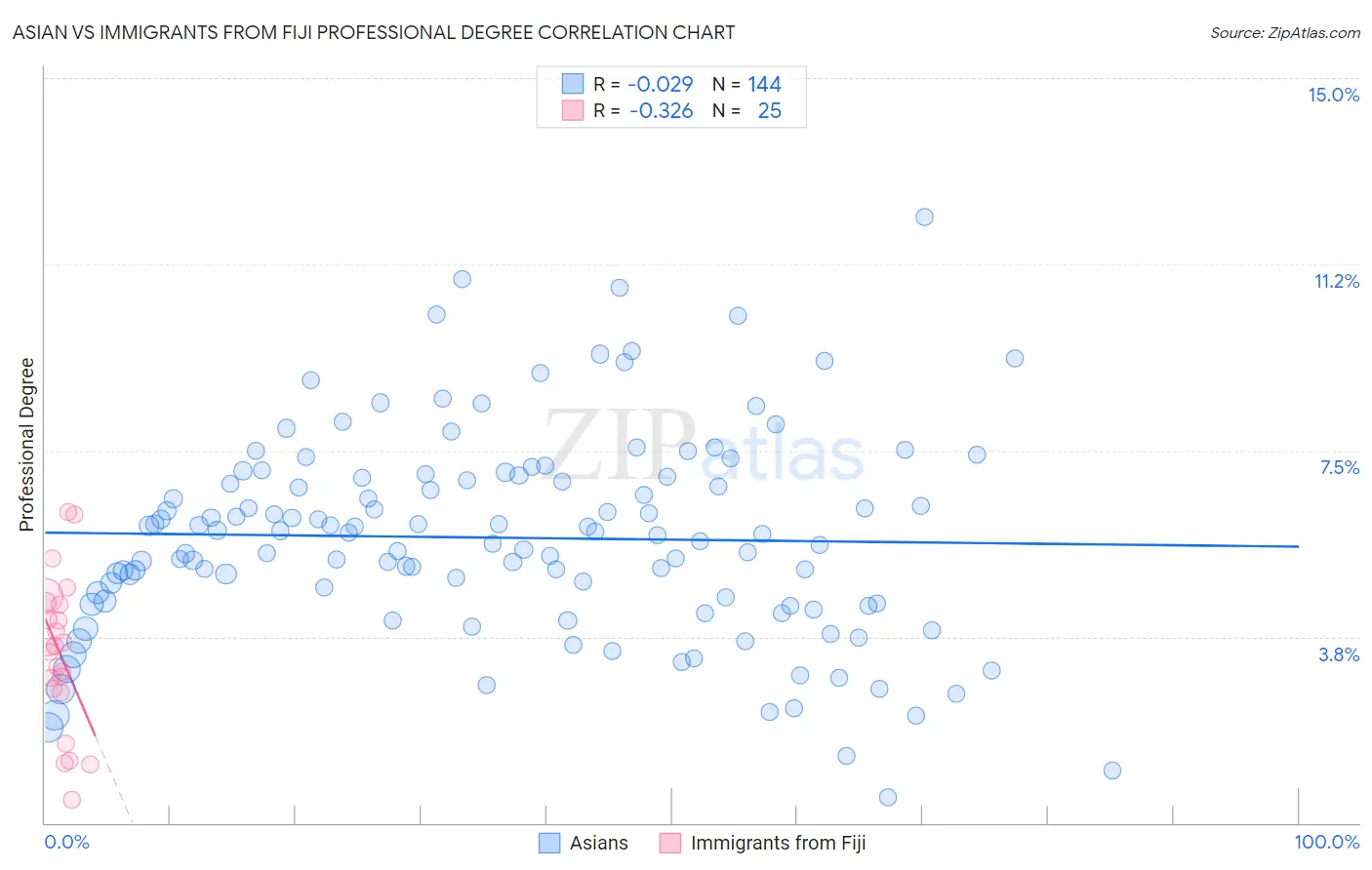Click the 100.0% x-axis label

pyautogui.click(x=1327, y=842)
